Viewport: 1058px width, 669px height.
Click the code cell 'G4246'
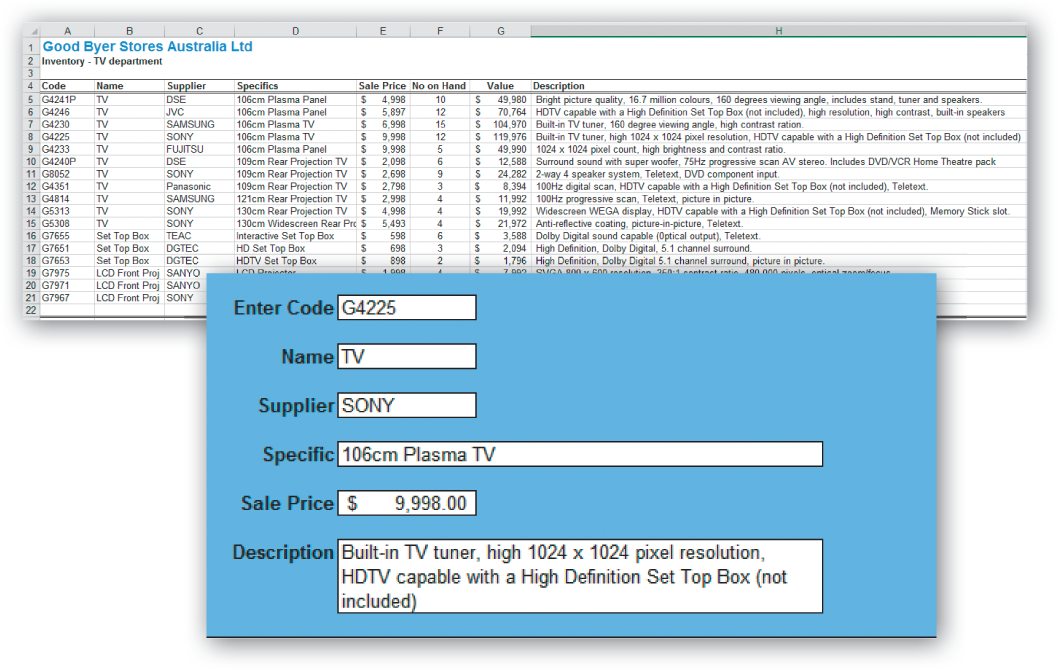point(67,112)
